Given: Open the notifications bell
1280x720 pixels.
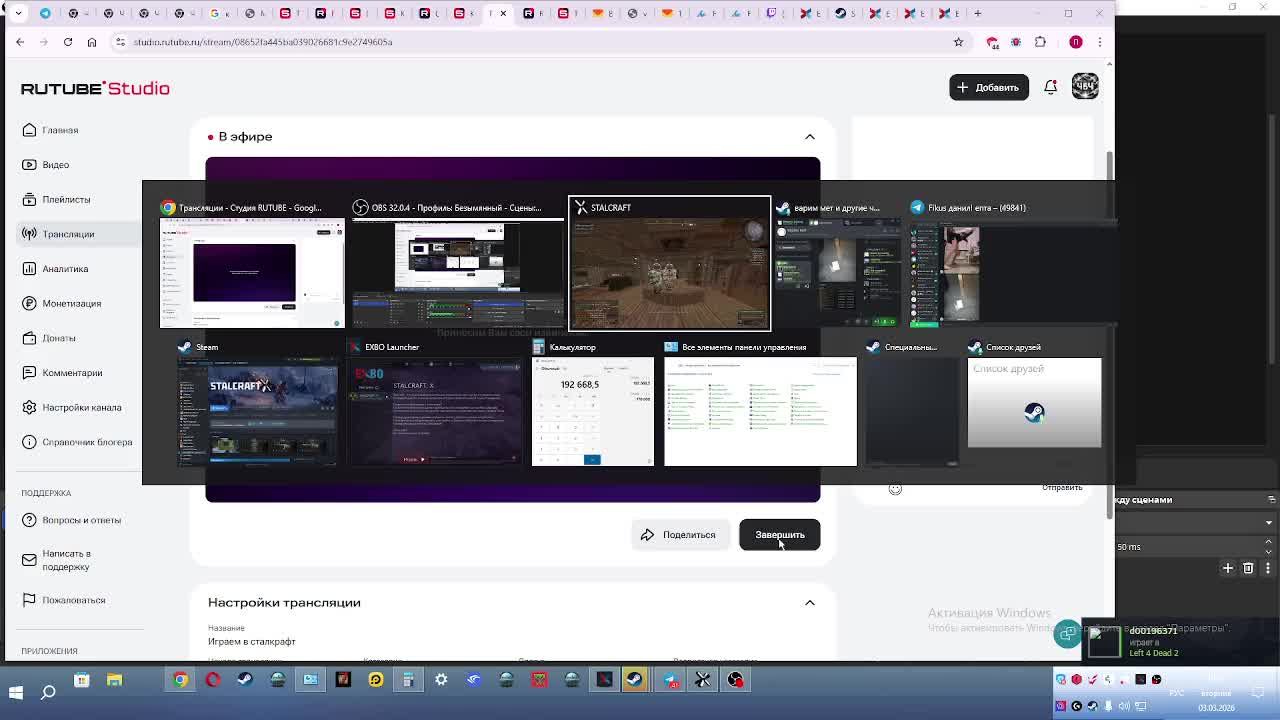Looking at the screenshot, I should 1050,87.
